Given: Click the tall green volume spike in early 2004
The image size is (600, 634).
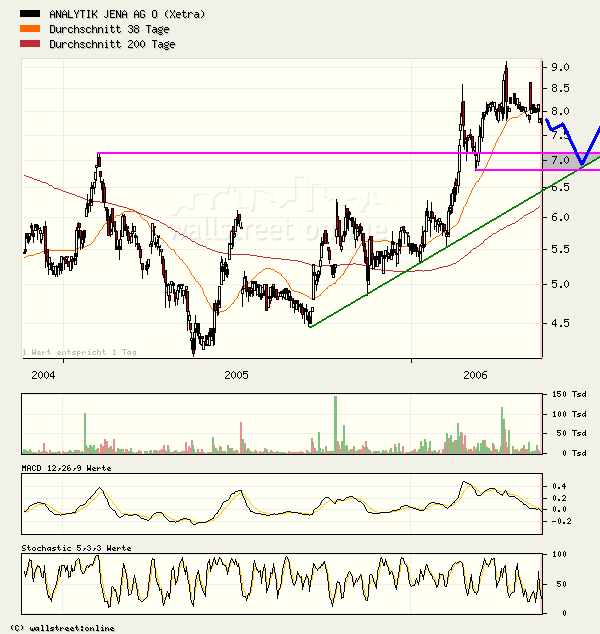Looking at the screenshot, I should 85,433.
